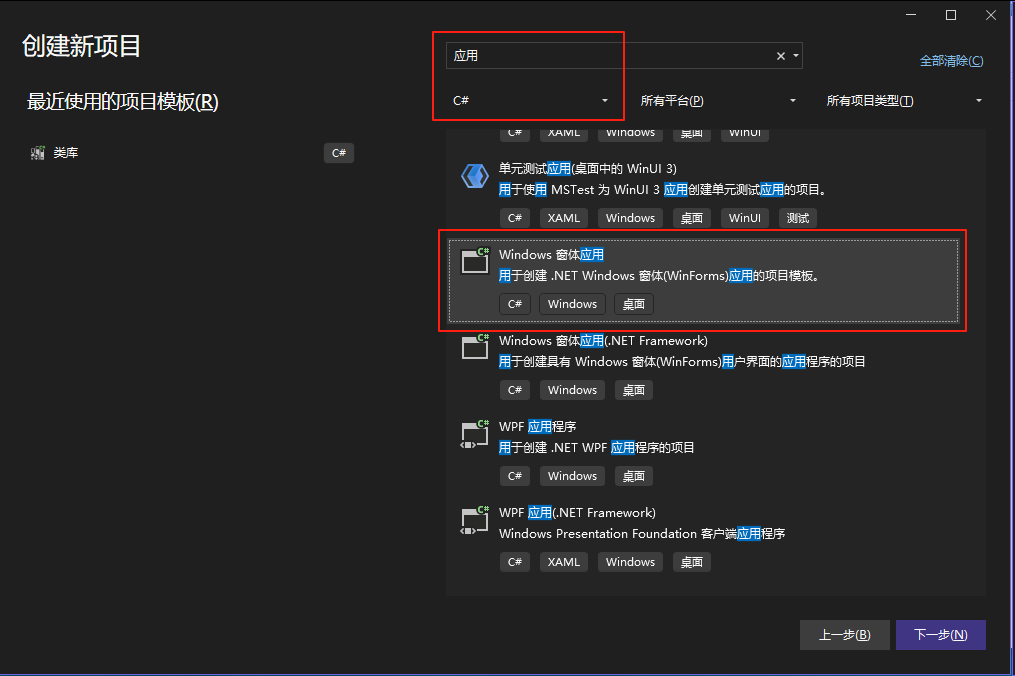The image size is (1015, 676).
Task: Click the C# tag under Windows 窗体应用(.NET Framework)
Action: [x=515, y=390]
